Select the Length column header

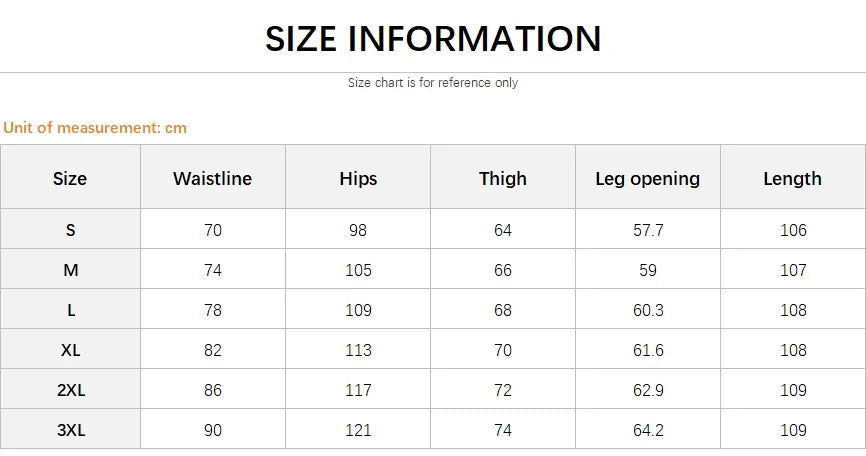(x=792, y=179)
